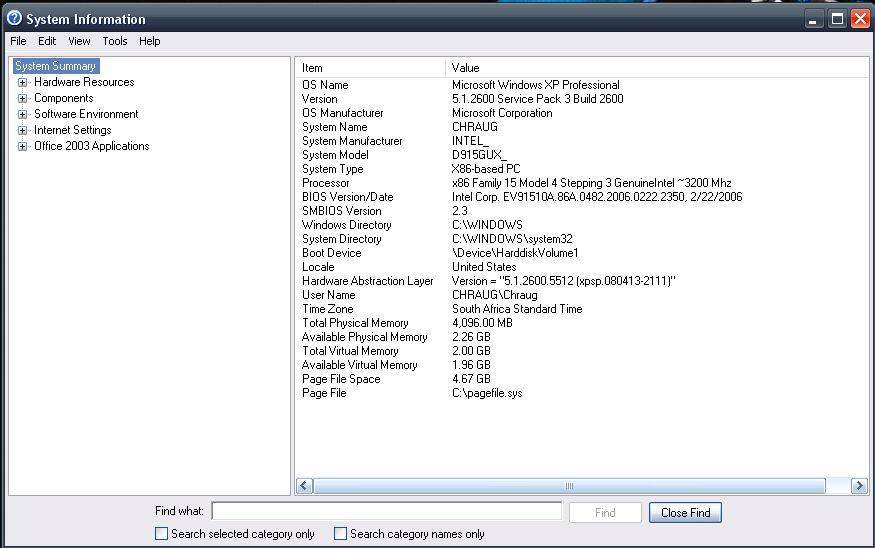Select System Summary in the tree
Screen dimensions: 875x548
click(56, 66)
